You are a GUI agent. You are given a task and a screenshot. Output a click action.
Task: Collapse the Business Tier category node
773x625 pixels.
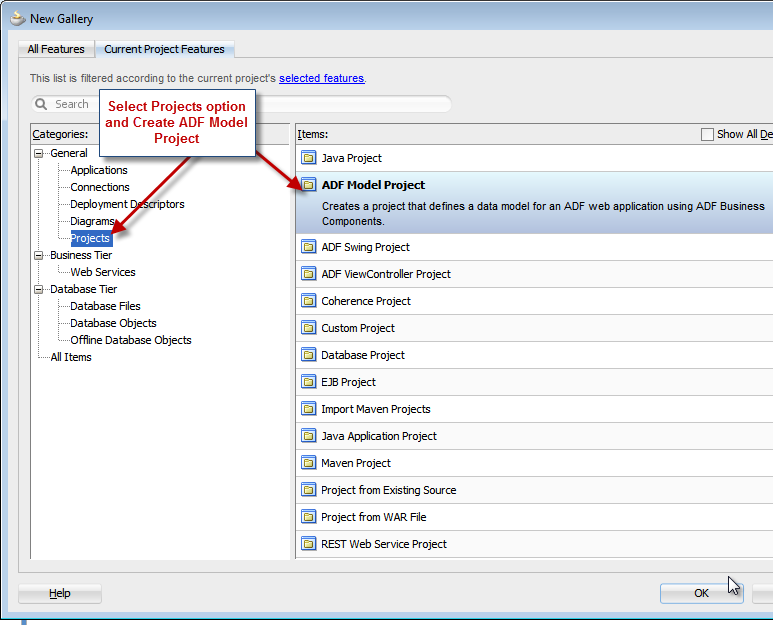pyautogui.click(x=38, y=255)
